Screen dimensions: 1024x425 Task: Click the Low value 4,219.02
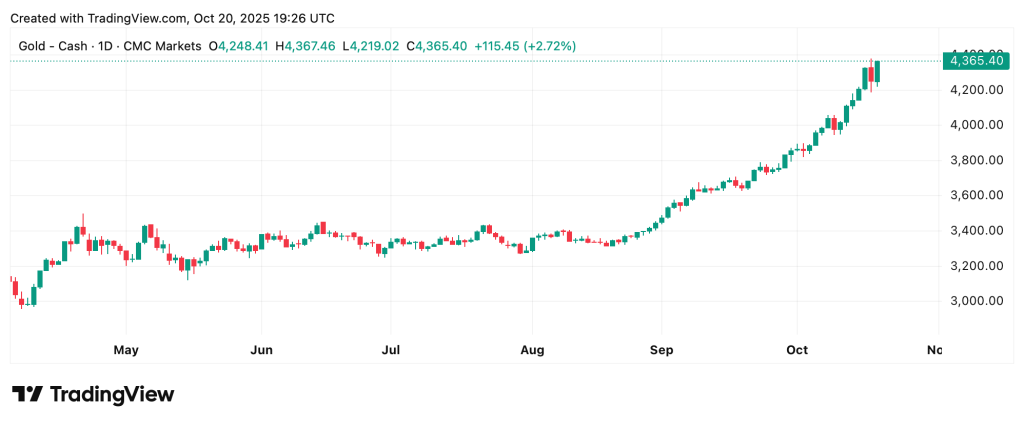tap(375, 46)
